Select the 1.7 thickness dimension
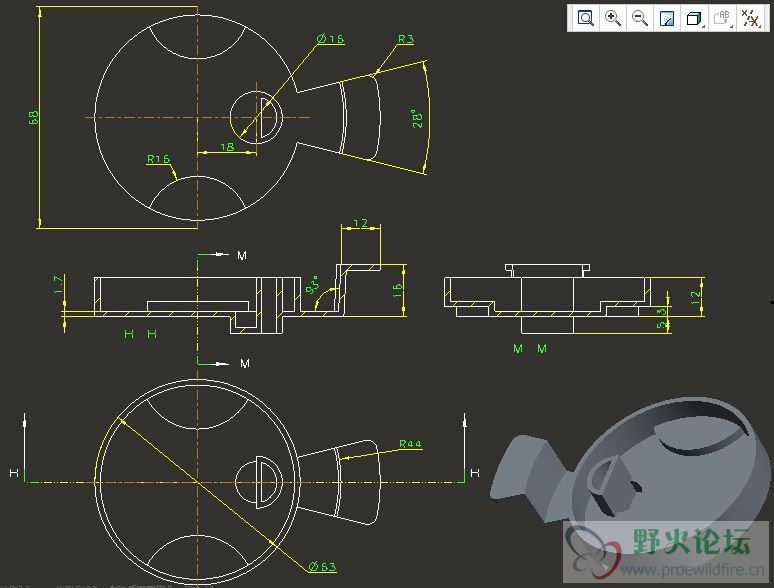This screenshot has height=588, width=774. coord(58,285)
